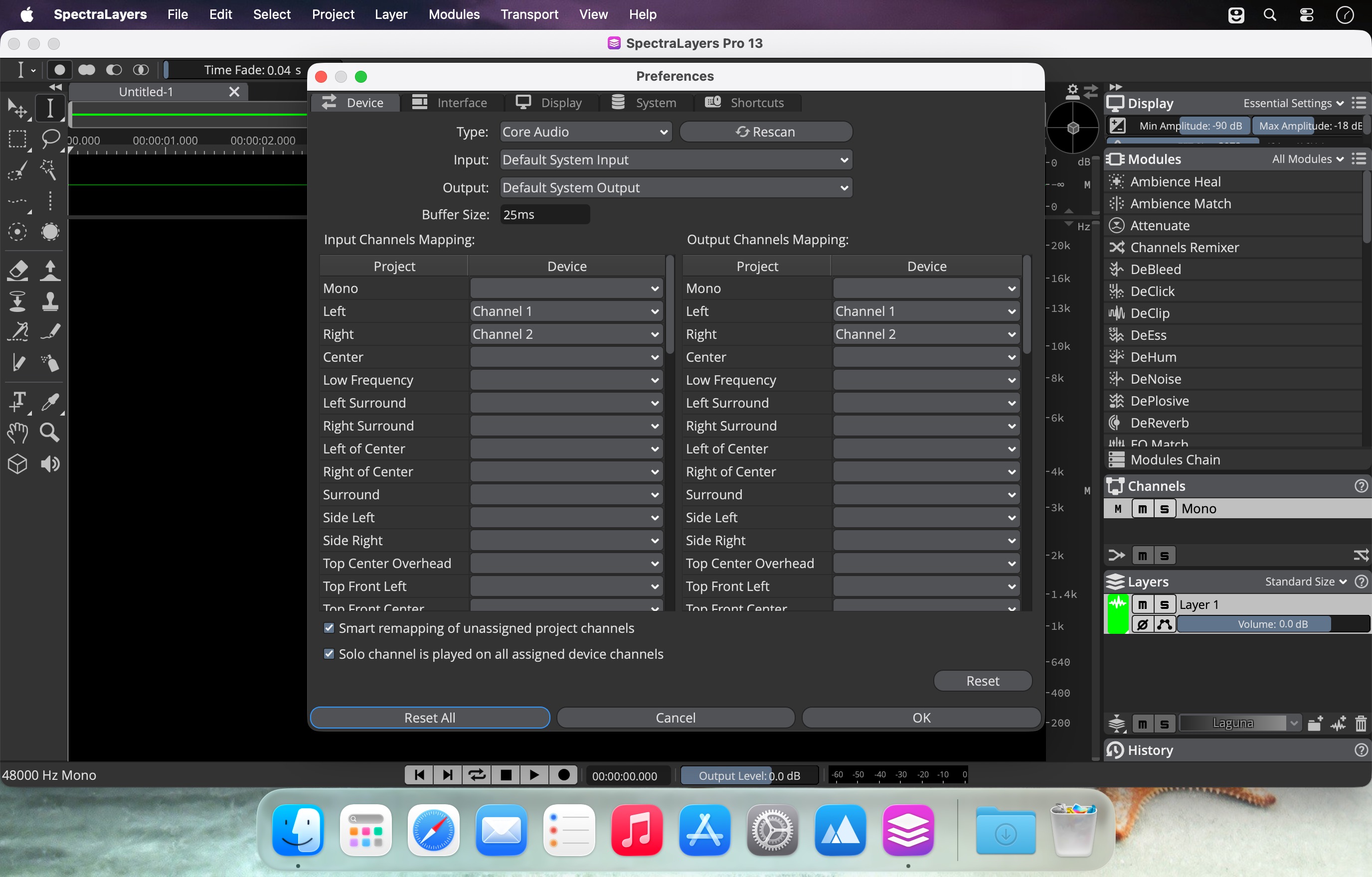
Task: Click the Reset All button
Action: click(430, 718)
